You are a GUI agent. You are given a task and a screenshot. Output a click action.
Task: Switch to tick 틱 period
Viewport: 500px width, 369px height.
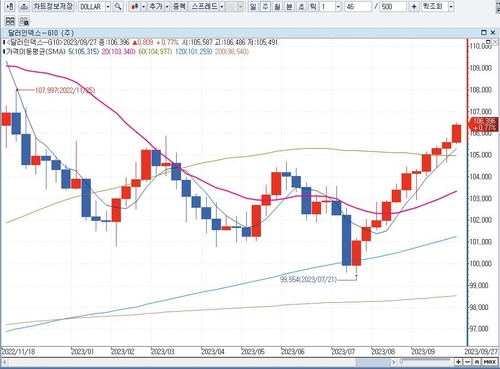313,7
